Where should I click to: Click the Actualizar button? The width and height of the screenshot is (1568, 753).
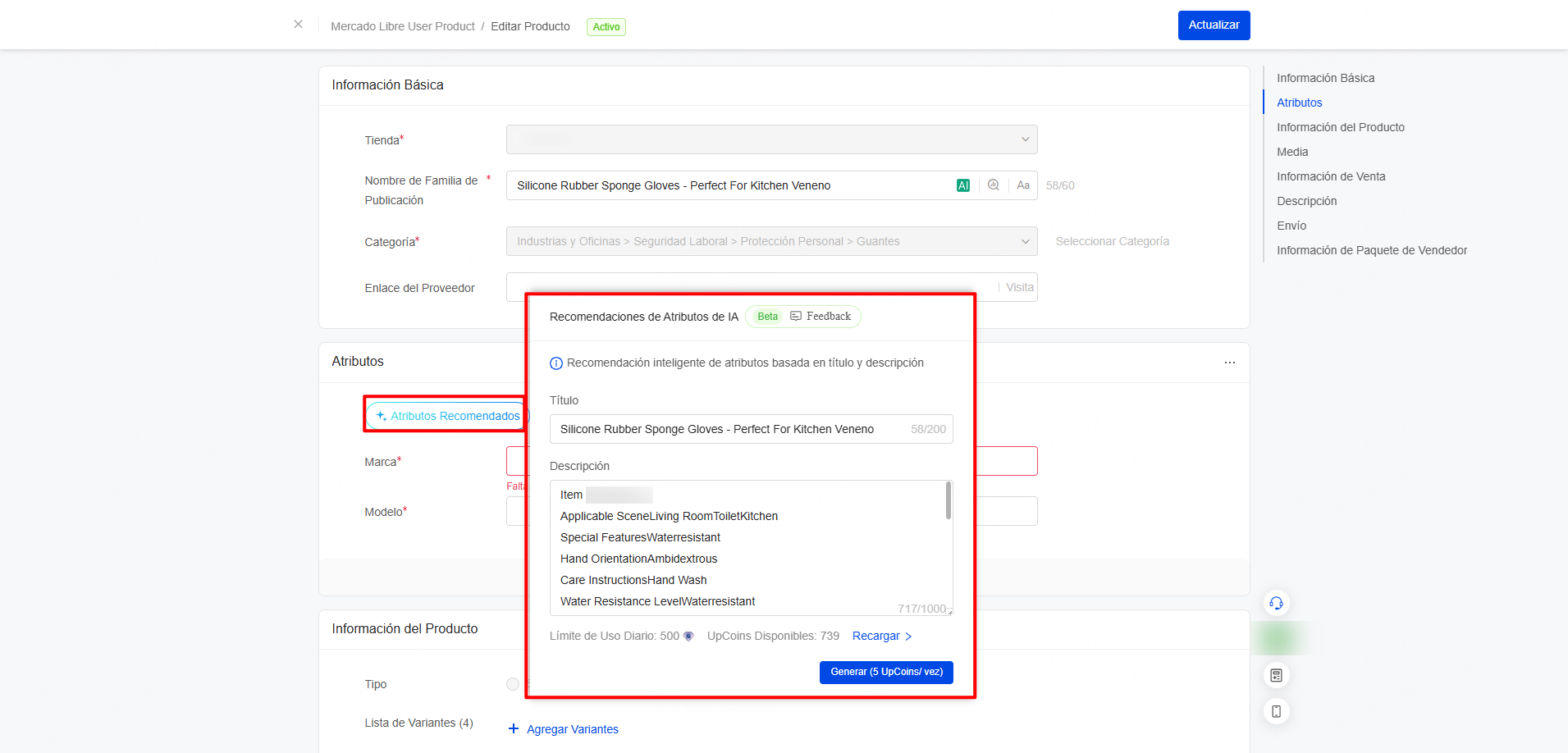[1214, 25]
